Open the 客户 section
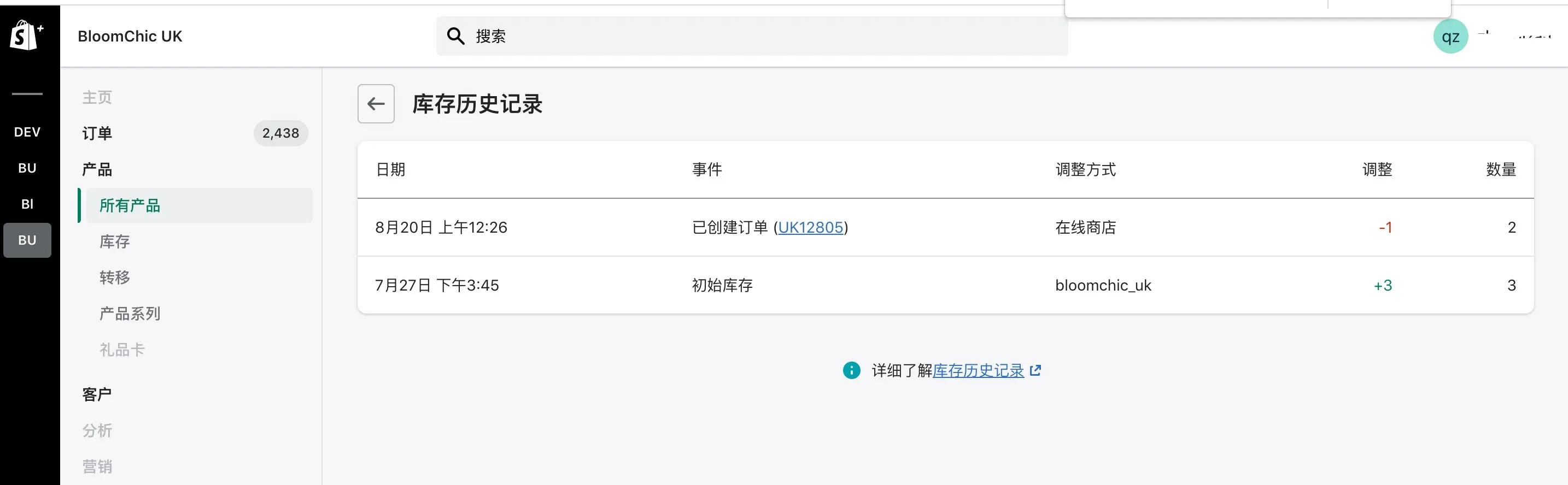 coord(97,394)
